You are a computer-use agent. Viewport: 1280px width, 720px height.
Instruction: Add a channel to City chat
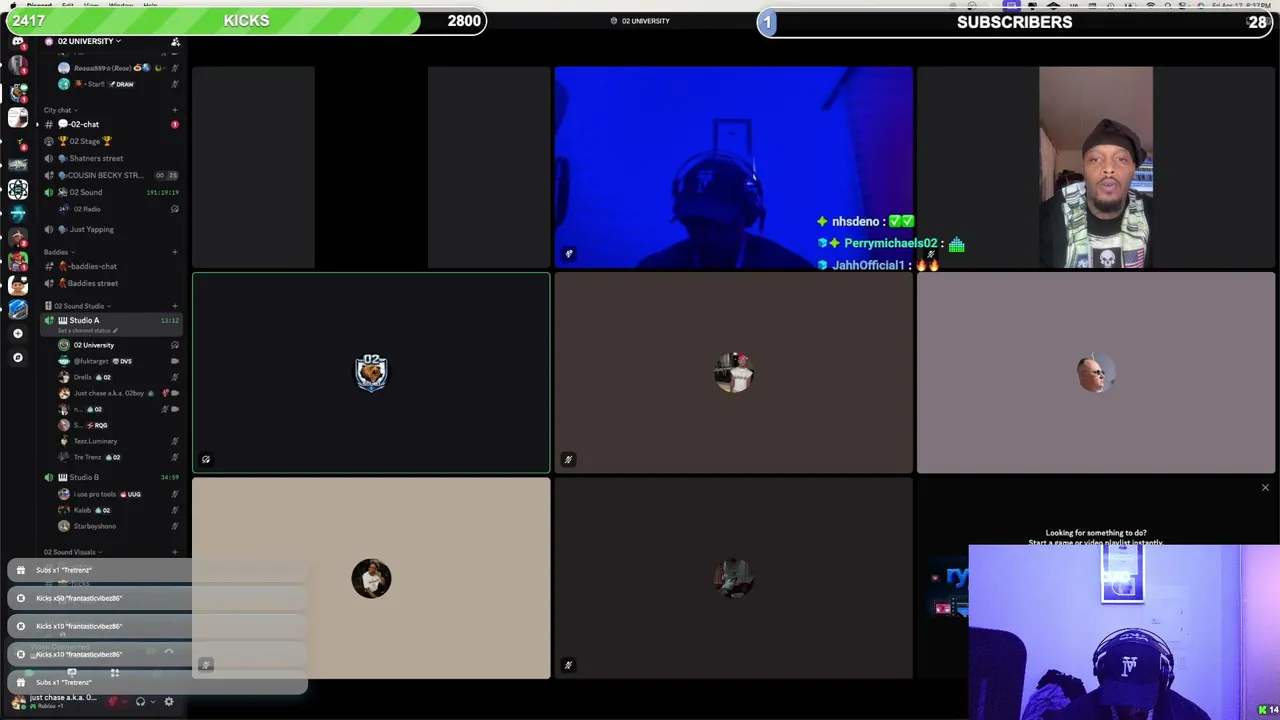tap(175, 110)
